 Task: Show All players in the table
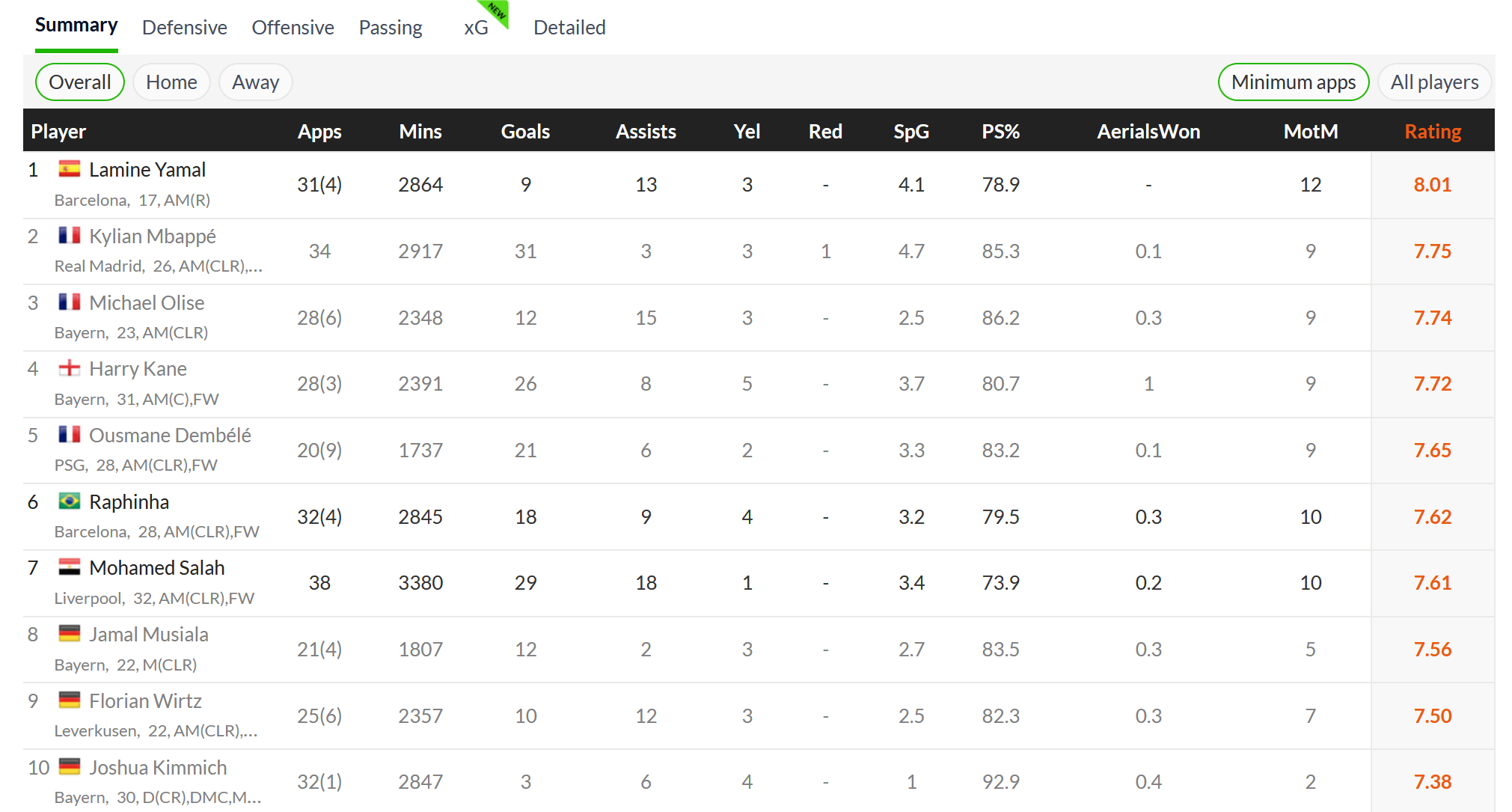pyautogui.click(x=1434, y=82)
